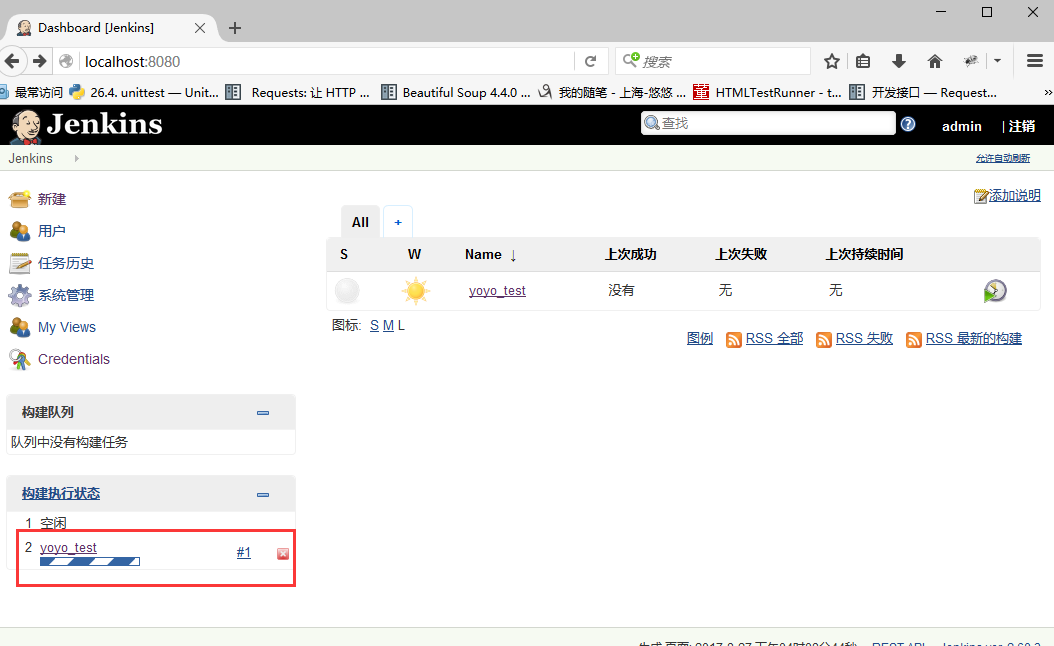1054x646 pixels.
Task: Go to browser home page icon
Action: [934, 61]
